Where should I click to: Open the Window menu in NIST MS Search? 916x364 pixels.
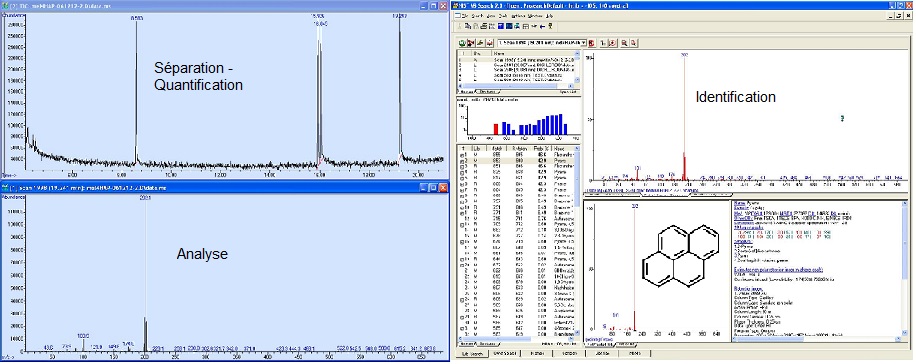coord(535,16)
